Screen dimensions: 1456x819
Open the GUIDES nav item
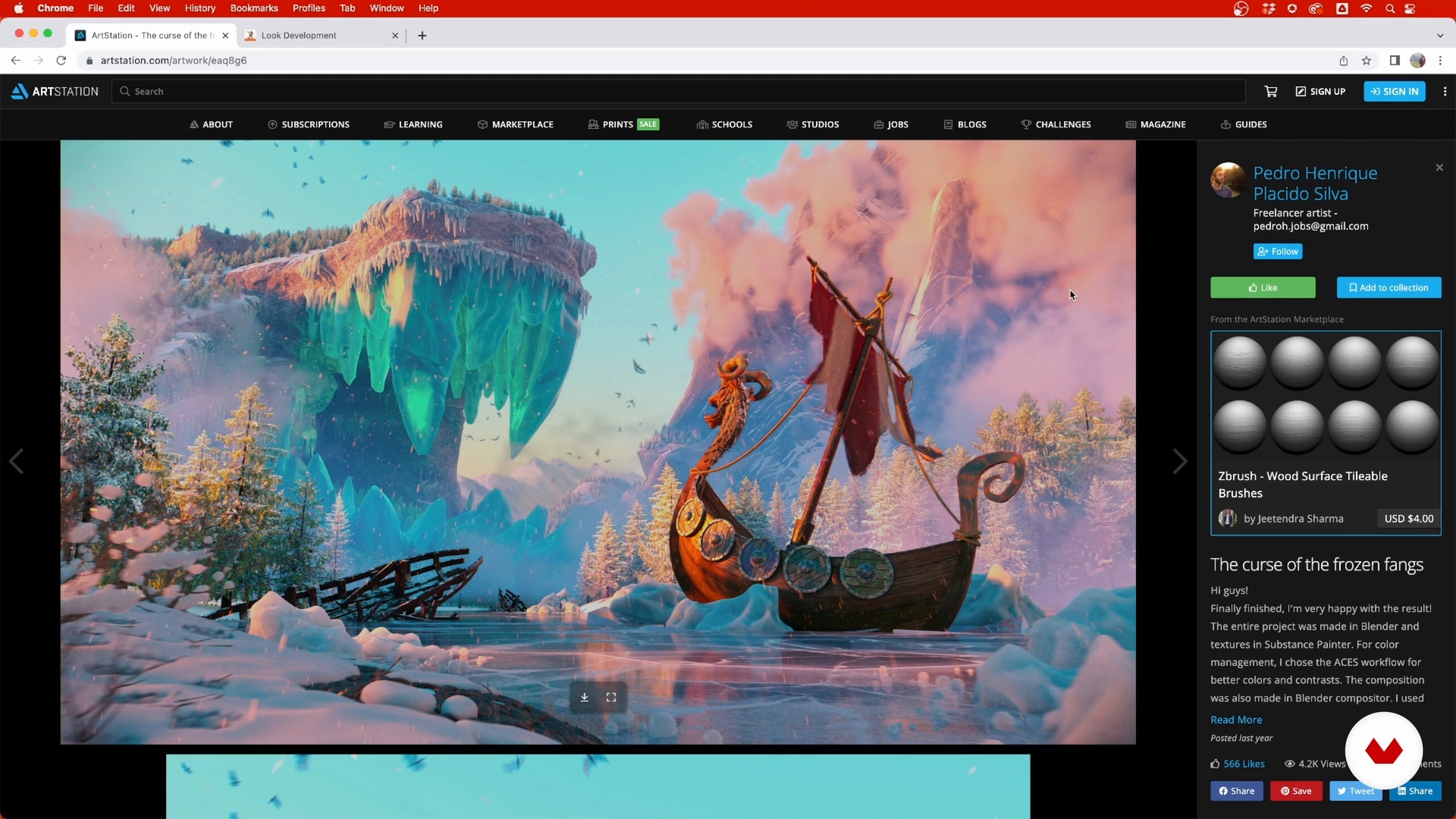coord(1244,124)
